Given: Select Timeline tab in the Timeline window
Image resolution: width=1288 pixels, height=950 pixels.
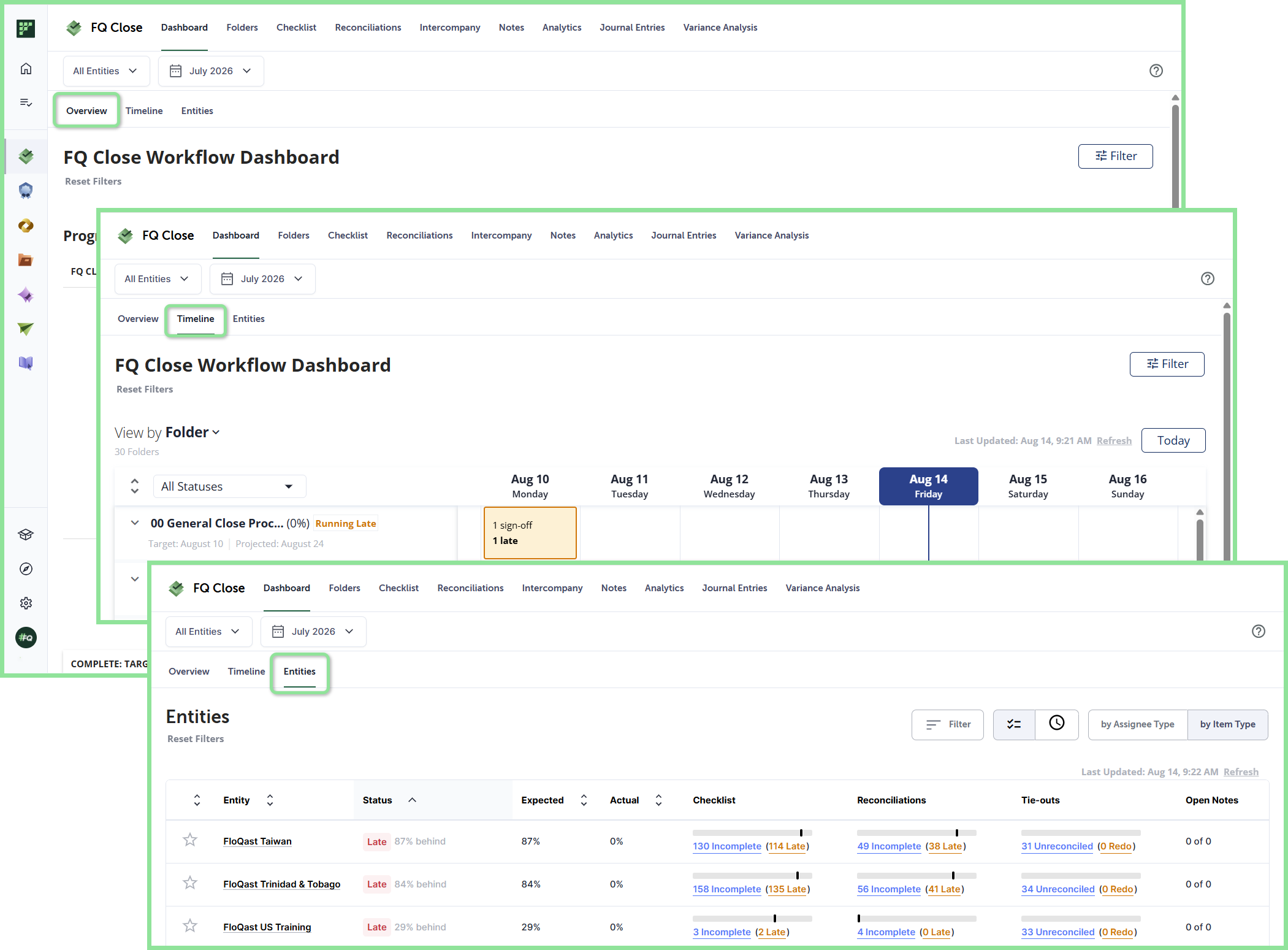Looking at the screenshot, I should (196, 319).
